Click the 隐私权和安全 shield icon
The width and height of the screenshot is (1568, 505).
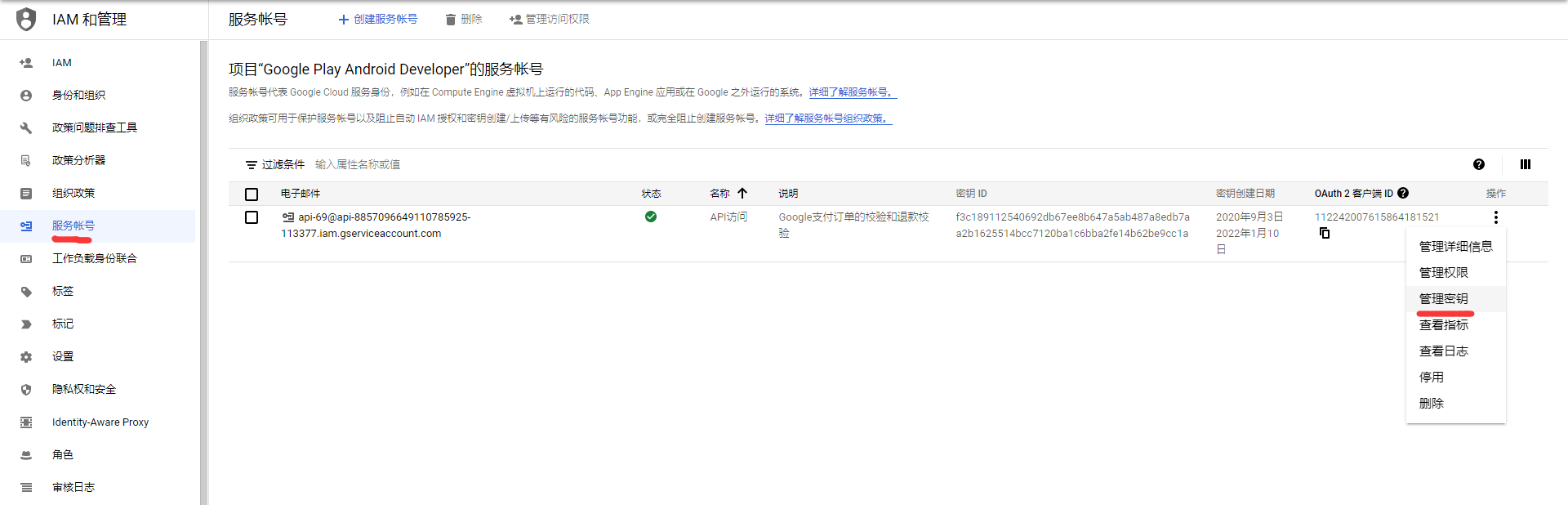[x=26, y=390]
